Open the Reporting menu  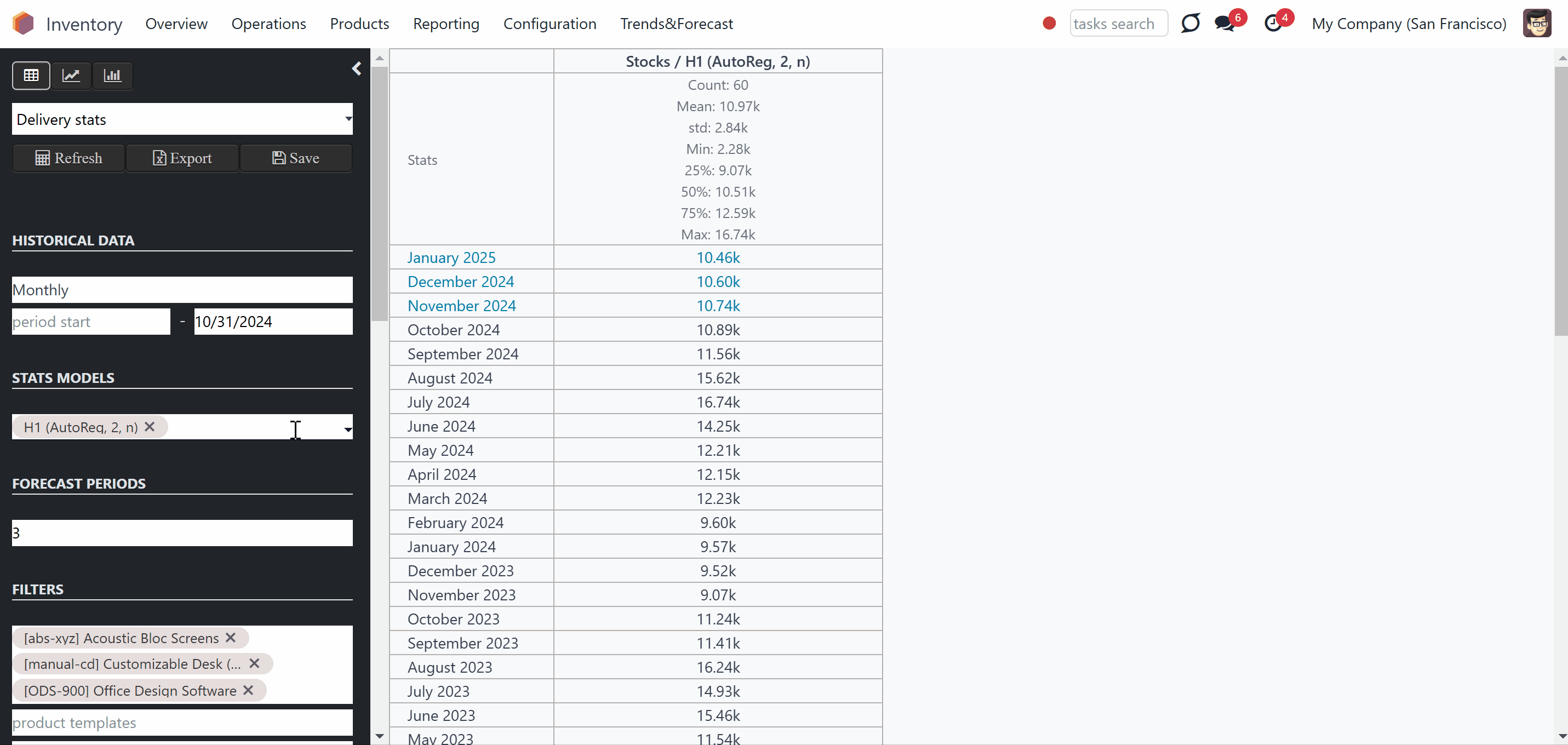coord(446,24)
